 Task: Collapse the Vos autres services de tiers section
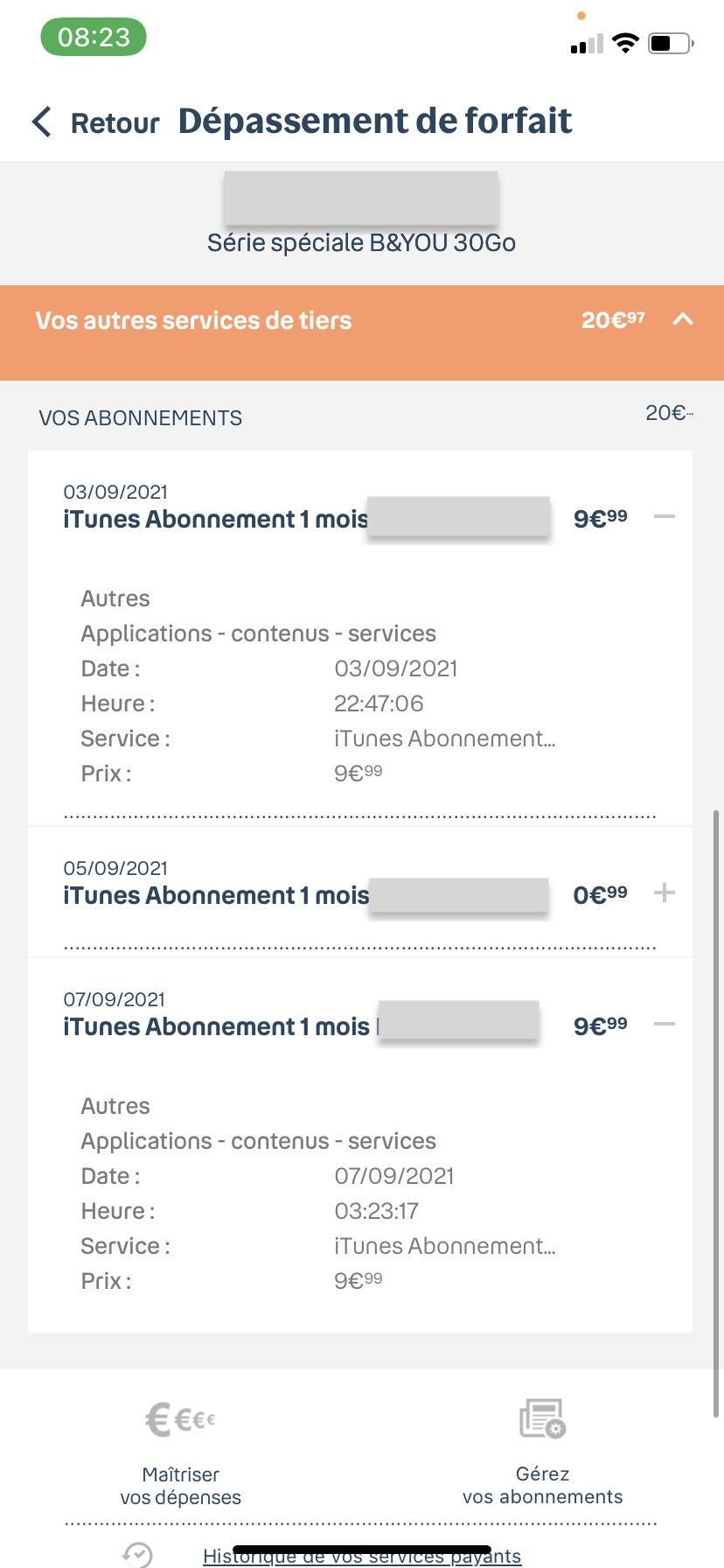click(683, 320)
